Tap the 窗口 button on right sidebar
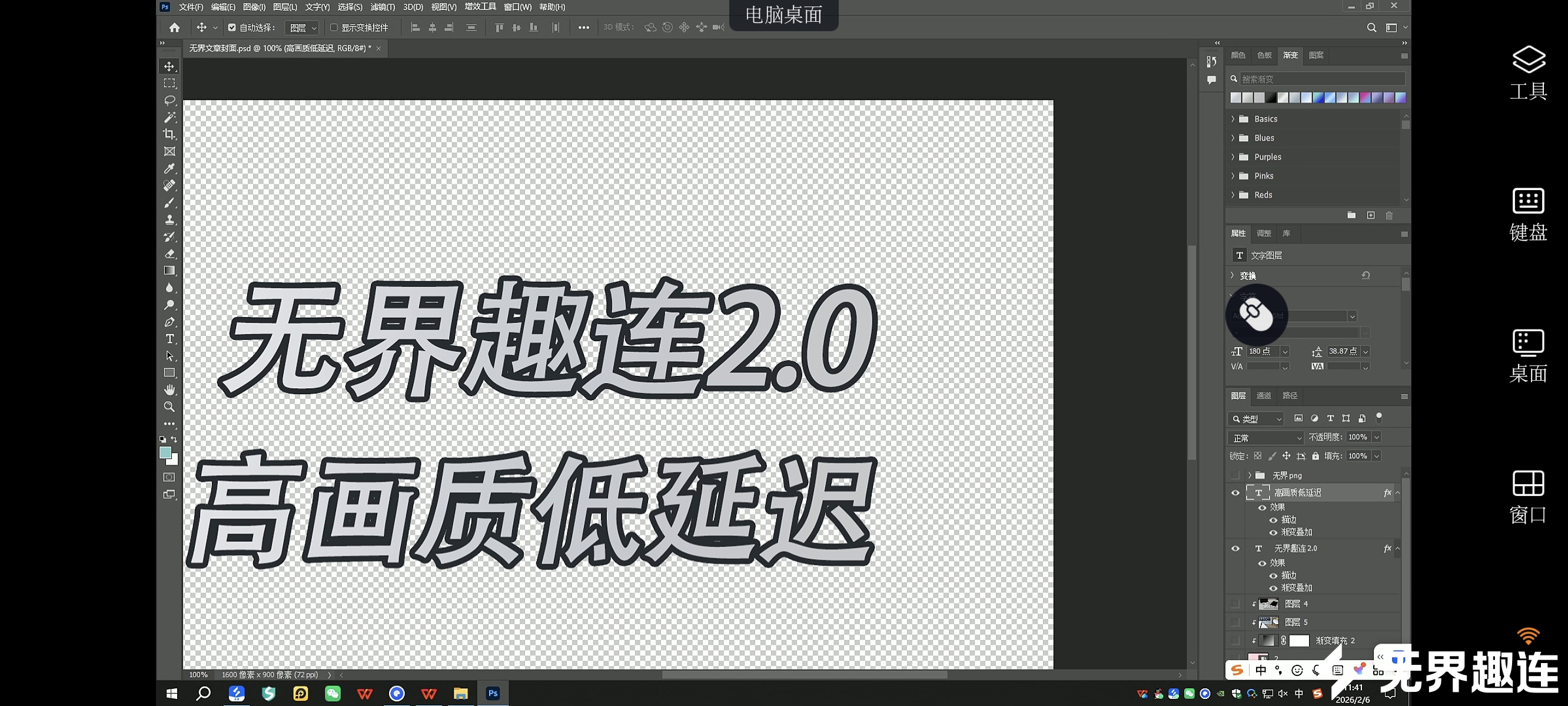This screenshot has width=1568, height=706. click(x=1529, y=497)
